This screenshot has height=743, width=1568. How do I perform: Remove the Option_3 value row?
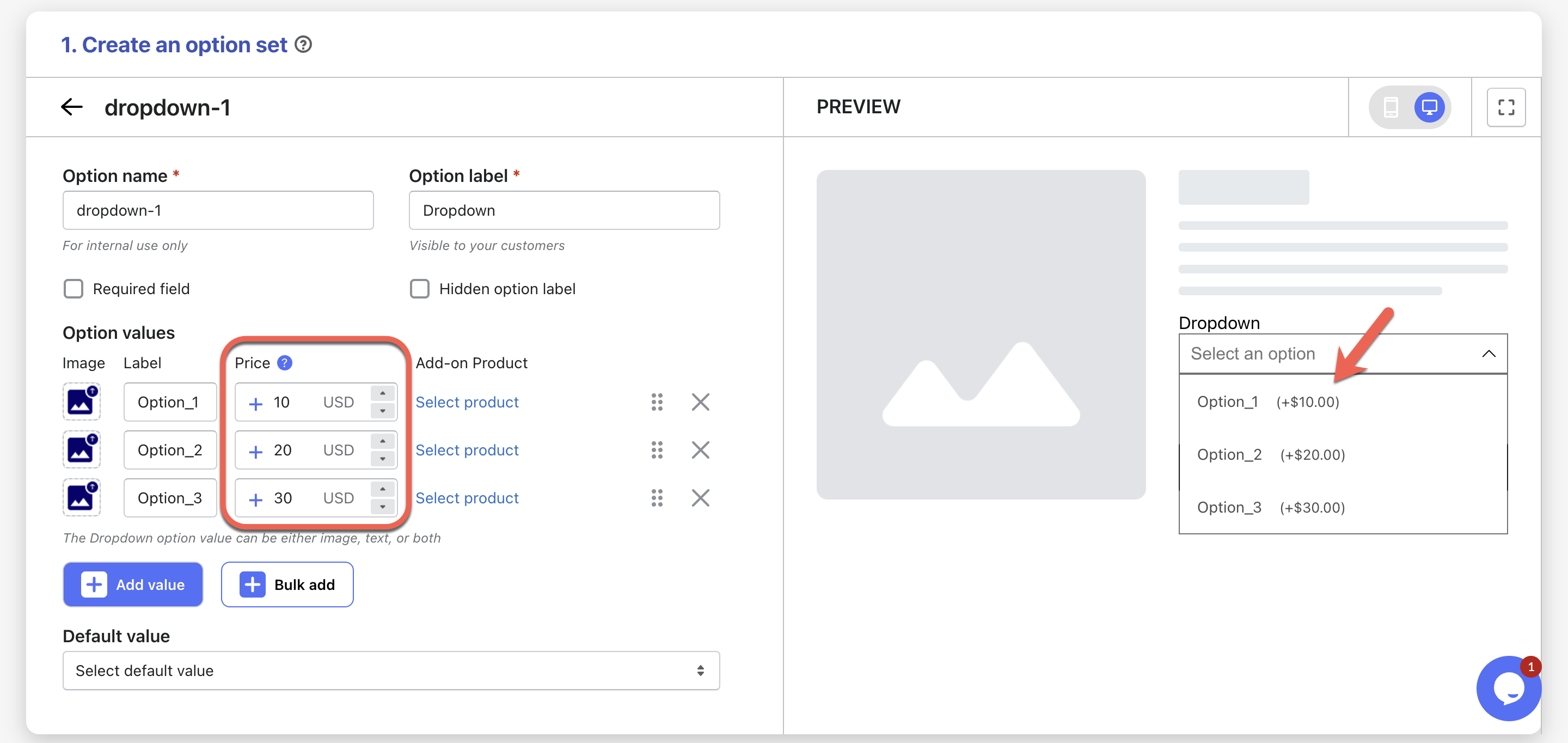700,498
